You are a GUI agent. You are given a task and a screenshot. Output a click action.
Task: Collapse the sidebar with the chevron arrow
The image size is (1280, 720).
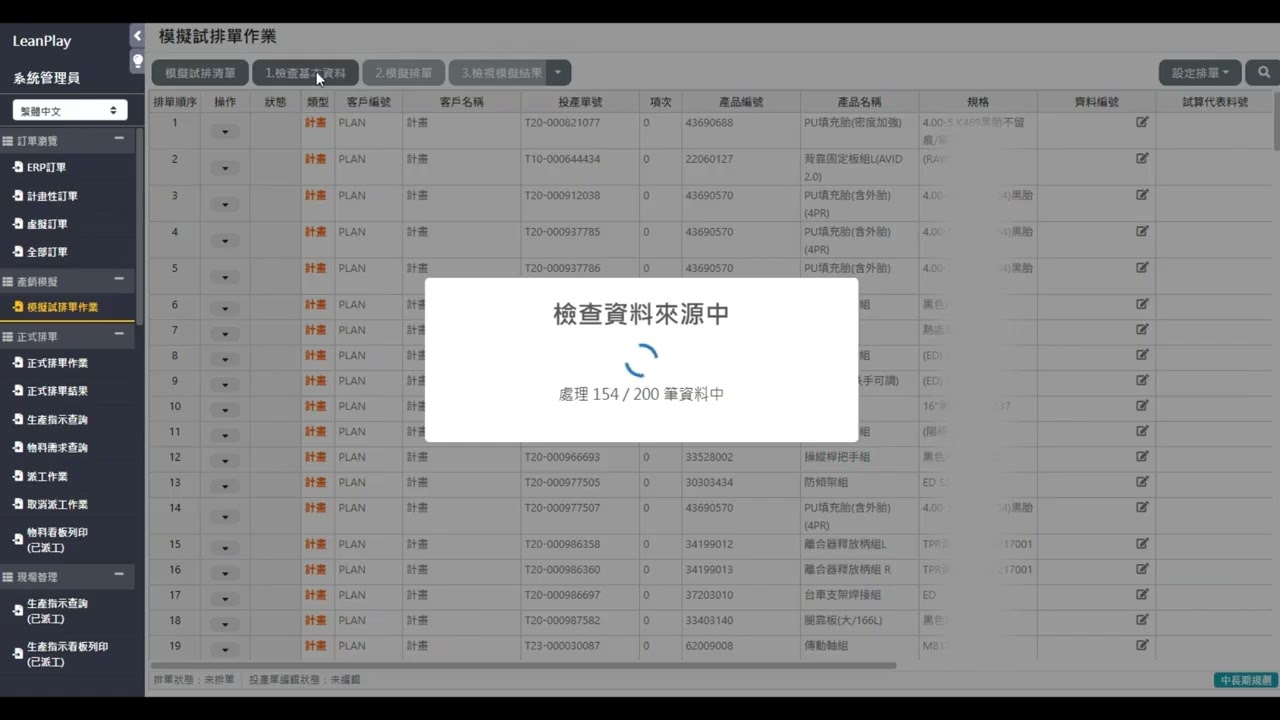point(137,36)
